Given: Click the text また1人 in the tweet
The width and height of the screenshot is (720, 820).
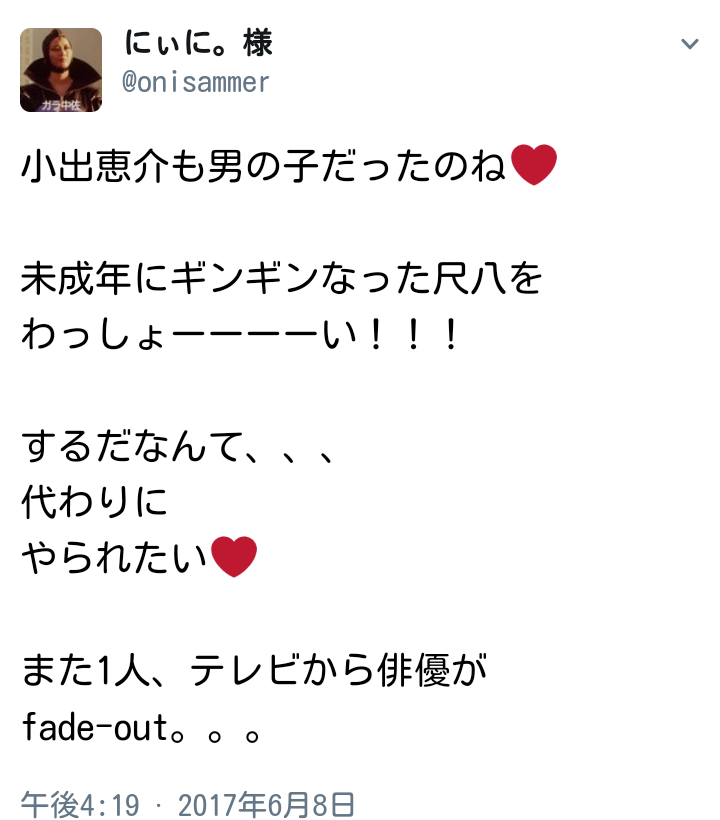Looking at the screenshot, I should click(x=86, y=670).
